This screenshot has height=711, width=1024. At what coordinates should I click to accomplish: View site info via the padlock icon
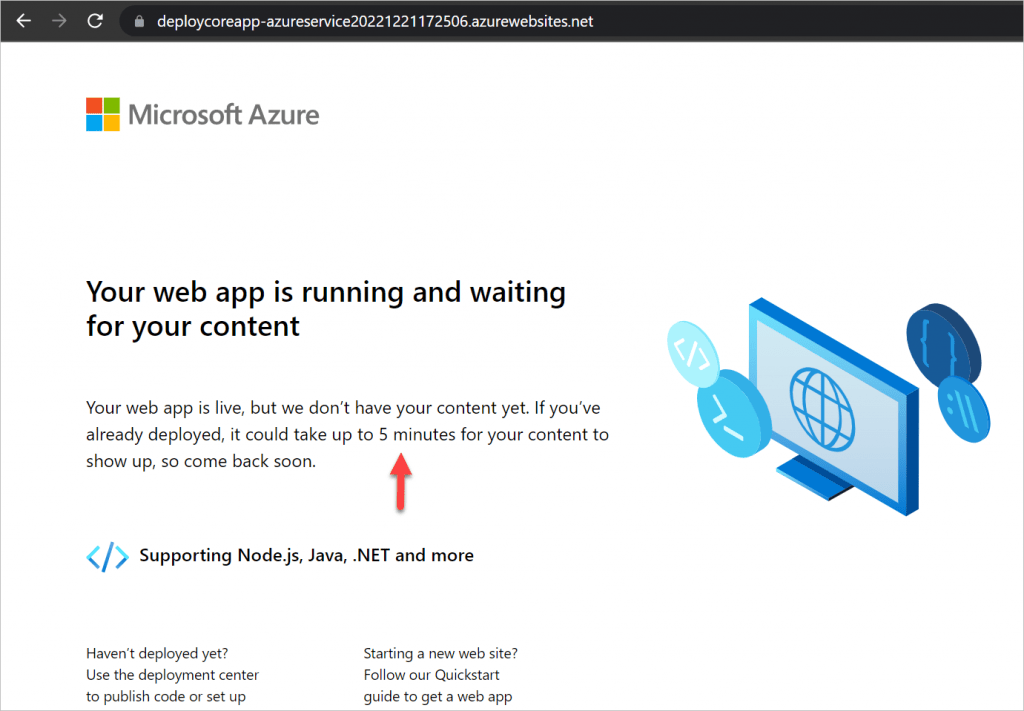139,22
